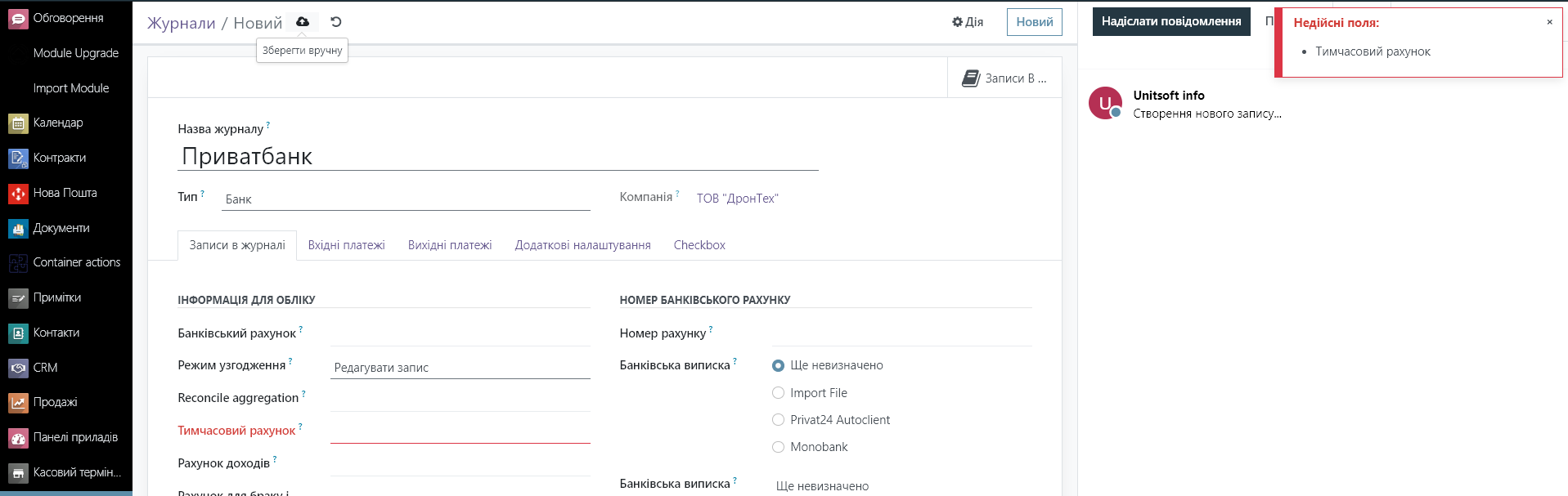Click the Unitsoft info user avatar

point(1105,103)
